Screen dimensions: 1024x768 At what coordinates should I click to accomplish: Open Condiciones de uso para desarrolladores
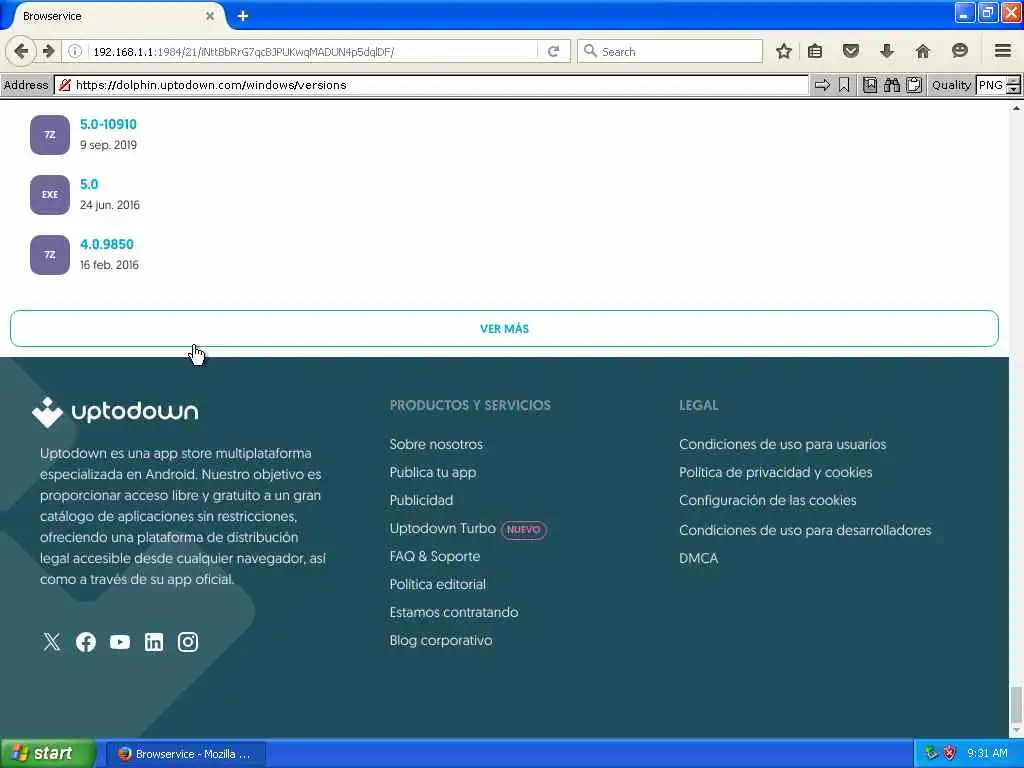(x=805, y=530)
